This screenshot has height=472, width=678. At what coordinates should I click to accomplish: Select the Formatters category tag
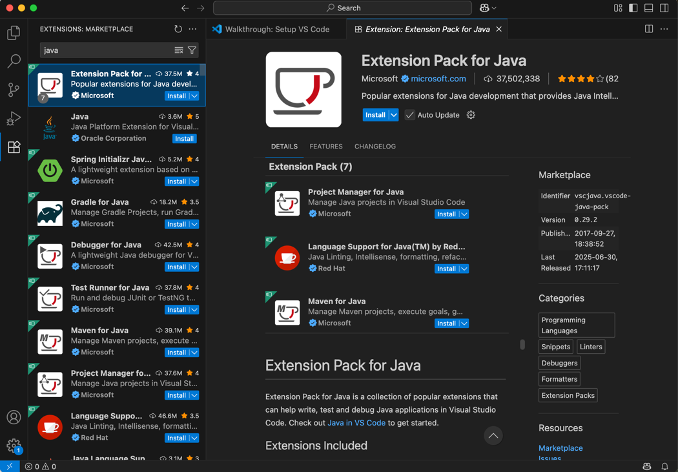pyautogui.click(x=559, y=379)
